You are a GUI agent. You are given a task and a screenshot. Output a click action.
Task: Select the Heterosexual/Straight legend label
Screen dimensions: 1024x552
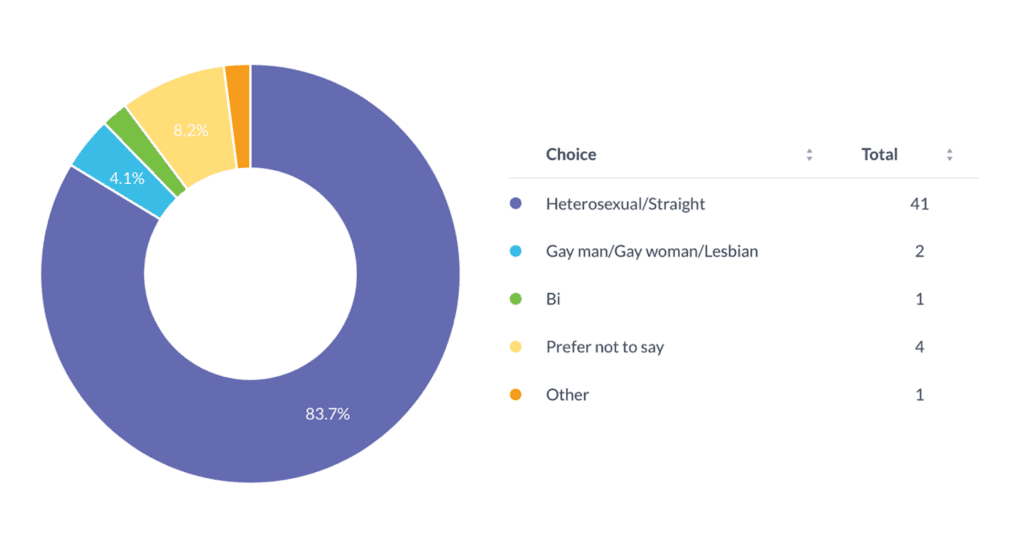[625, 204]
